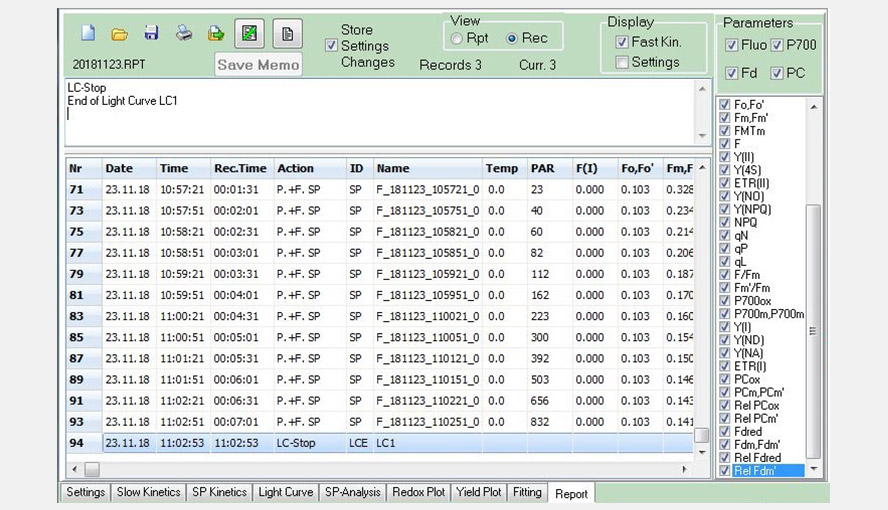The image size is (888, 510).
Task: Print the report using printer icon
Action: click(x=183, y=33)
